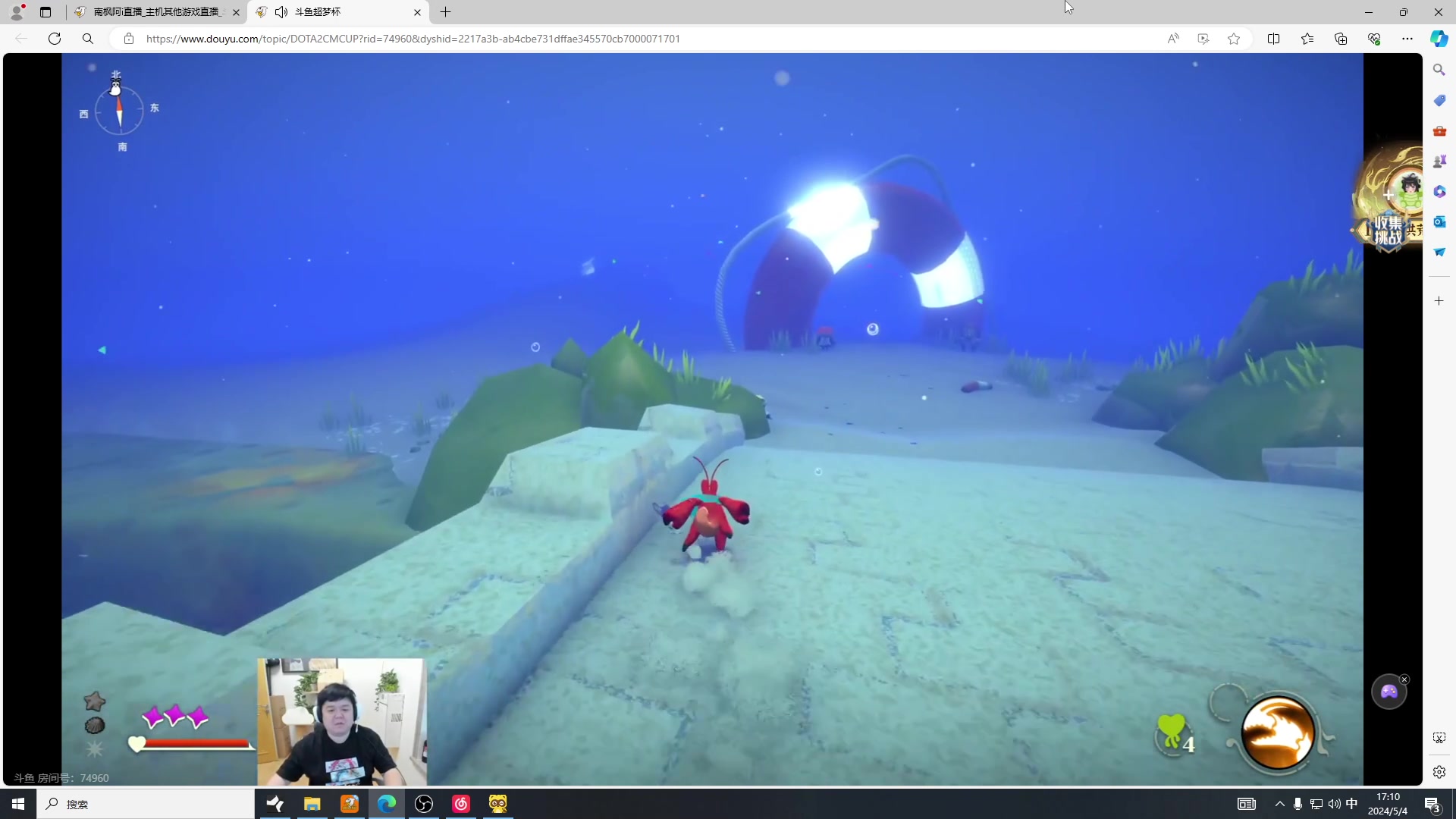Close the 南枫阿!直播 tab

coord(236,12)
